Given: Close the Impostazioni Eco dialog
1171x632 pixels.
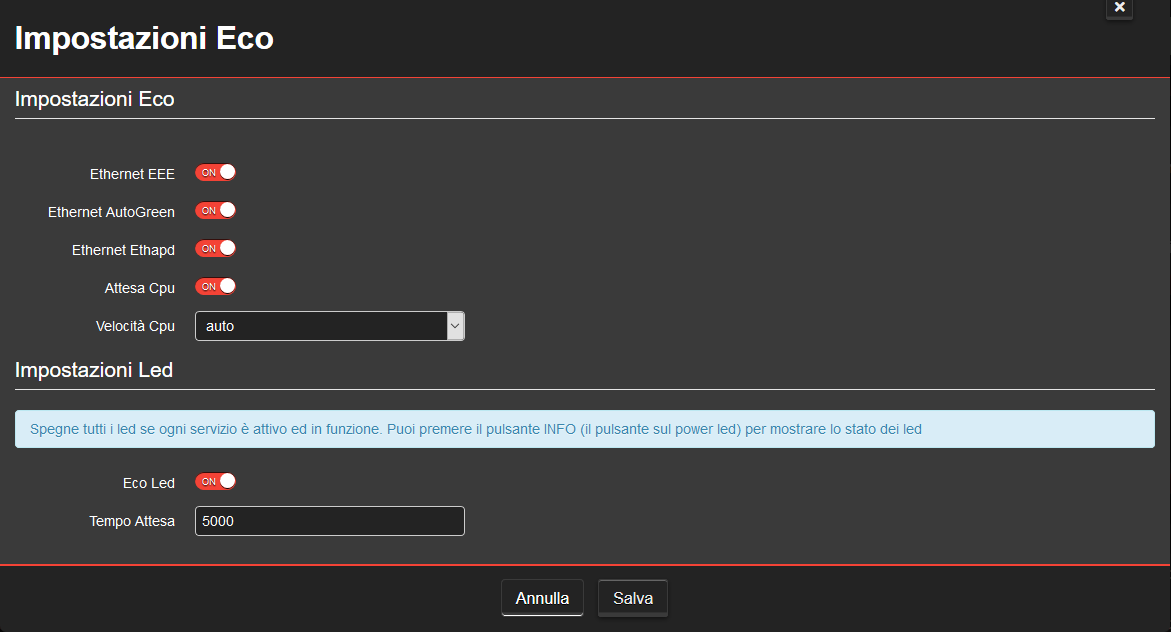Looking at the screenshot, I should (1118, 9).
